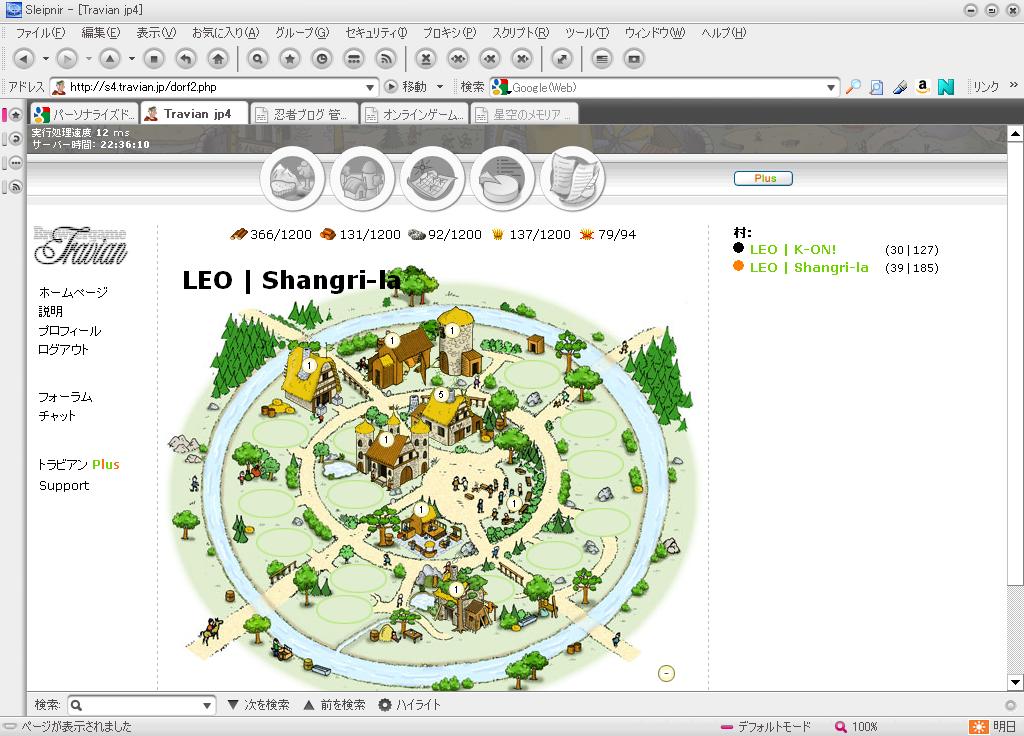
Task: Click the star icon in left sidebar
Action: pos(16,115)
